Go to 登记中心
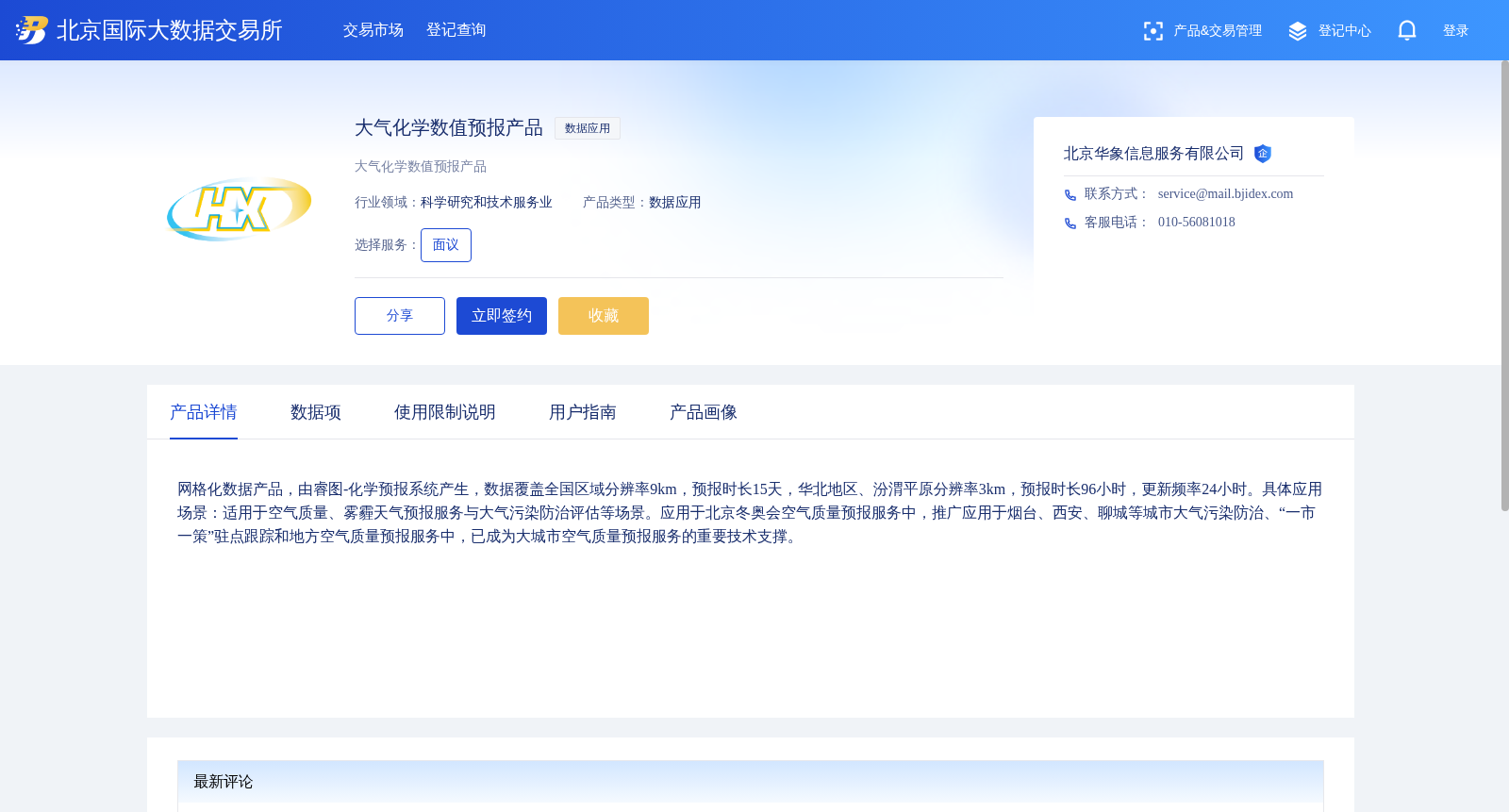The height and width of the screenshot is (812, 1509). coord(1345,31)
